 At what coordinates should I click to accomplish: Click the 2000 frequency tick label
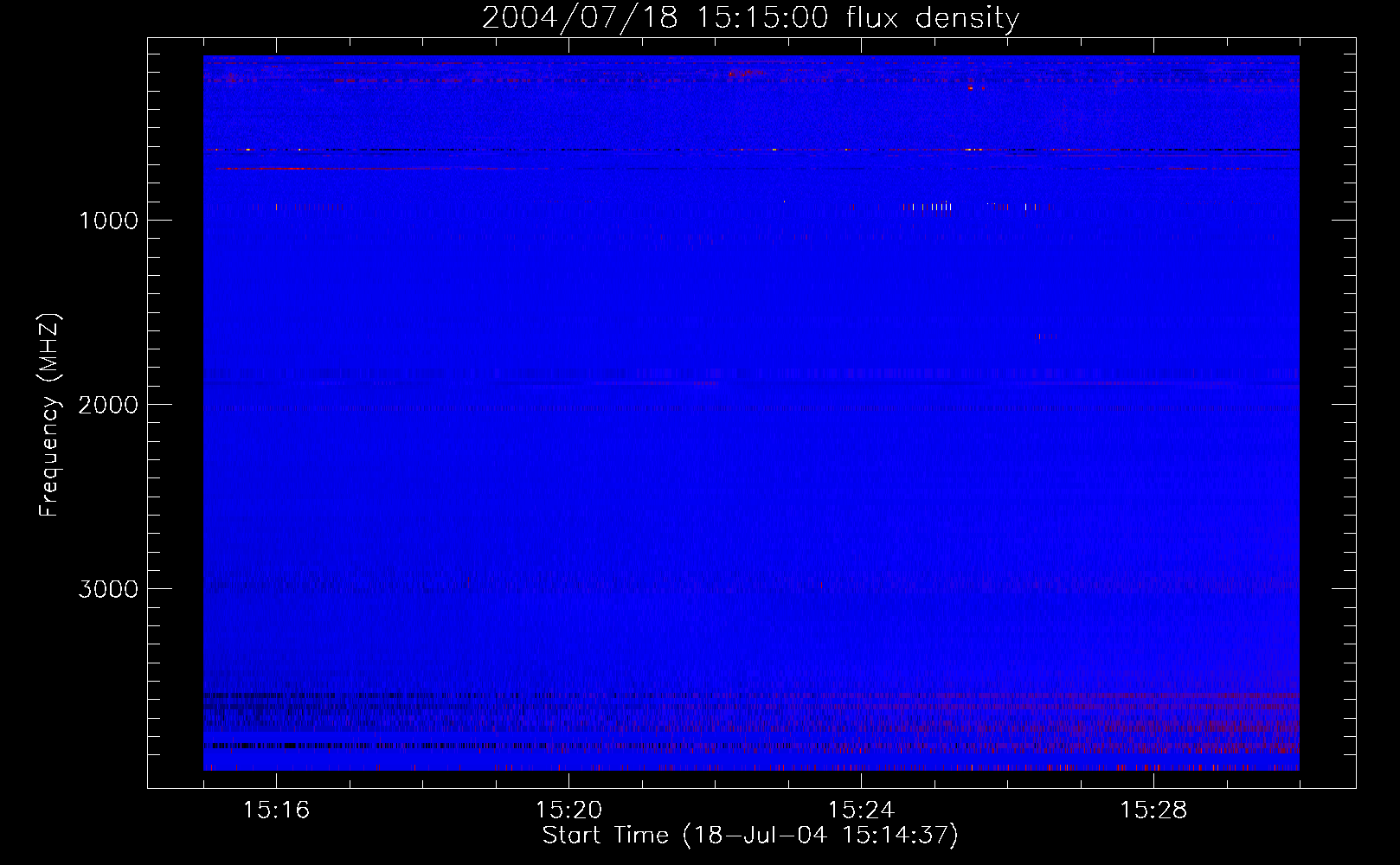(x=108, y=405)
